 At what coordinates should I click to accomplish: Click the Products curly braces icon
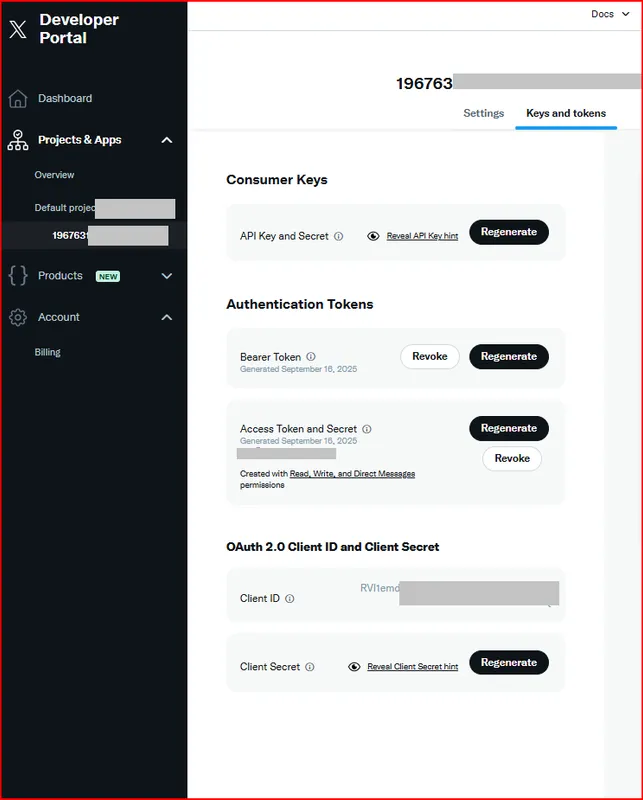17,276
